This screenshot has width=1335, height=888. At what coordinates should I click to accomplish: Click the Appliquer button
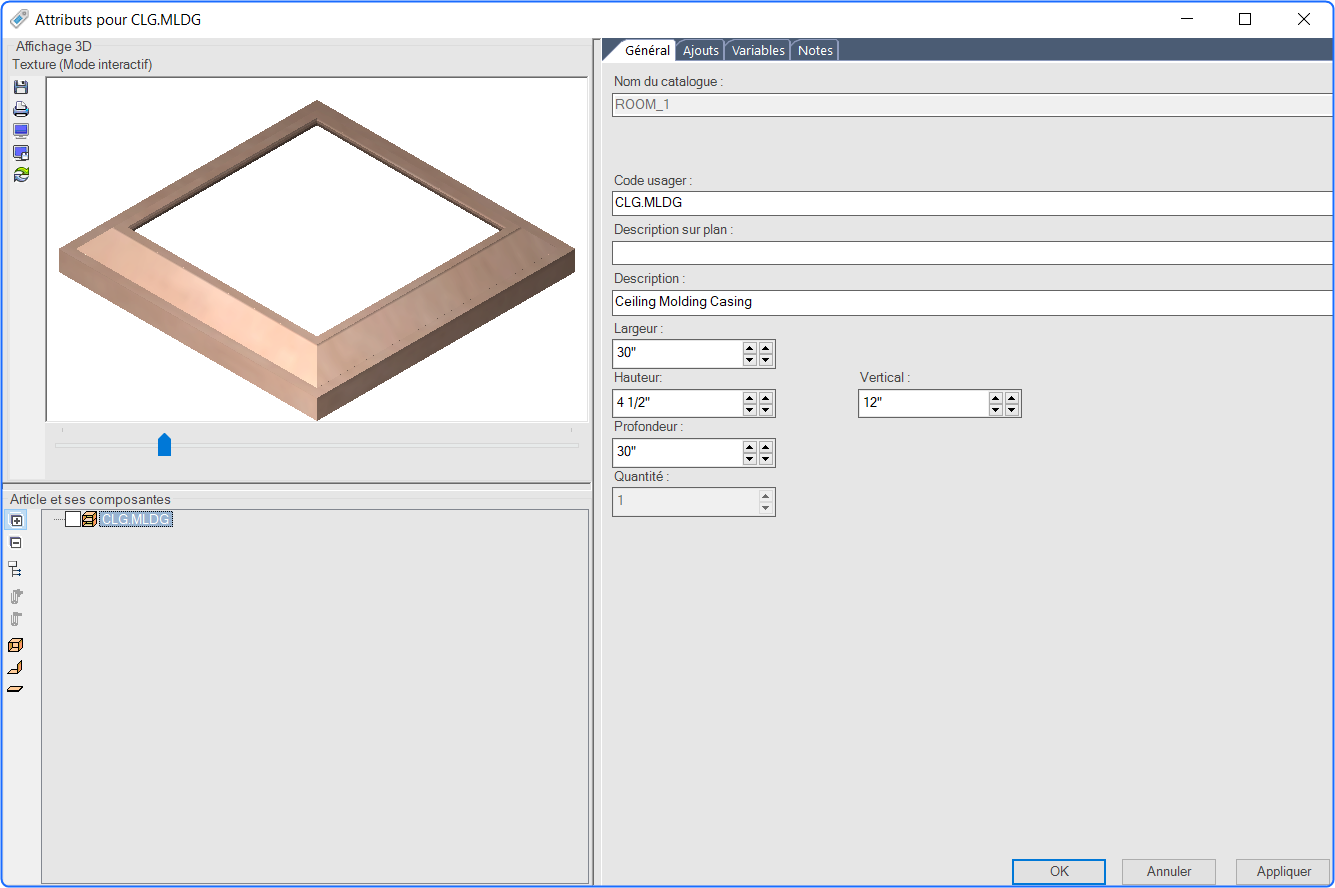point(1284,871)
